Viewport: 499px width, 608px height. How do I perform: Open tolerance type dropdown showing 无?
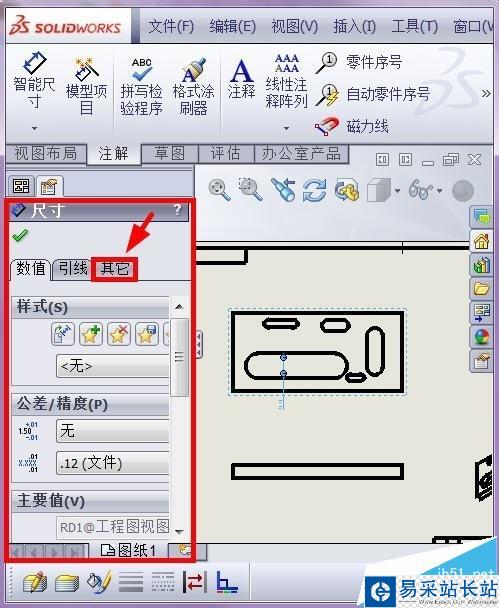point(113,431)
